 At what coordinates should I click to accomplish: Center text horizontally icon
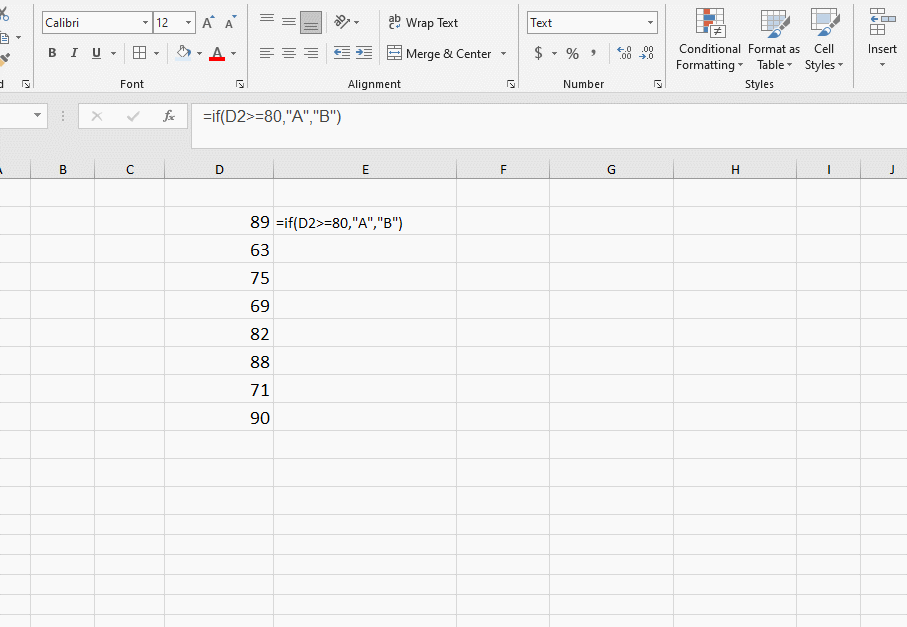(289, 53)
